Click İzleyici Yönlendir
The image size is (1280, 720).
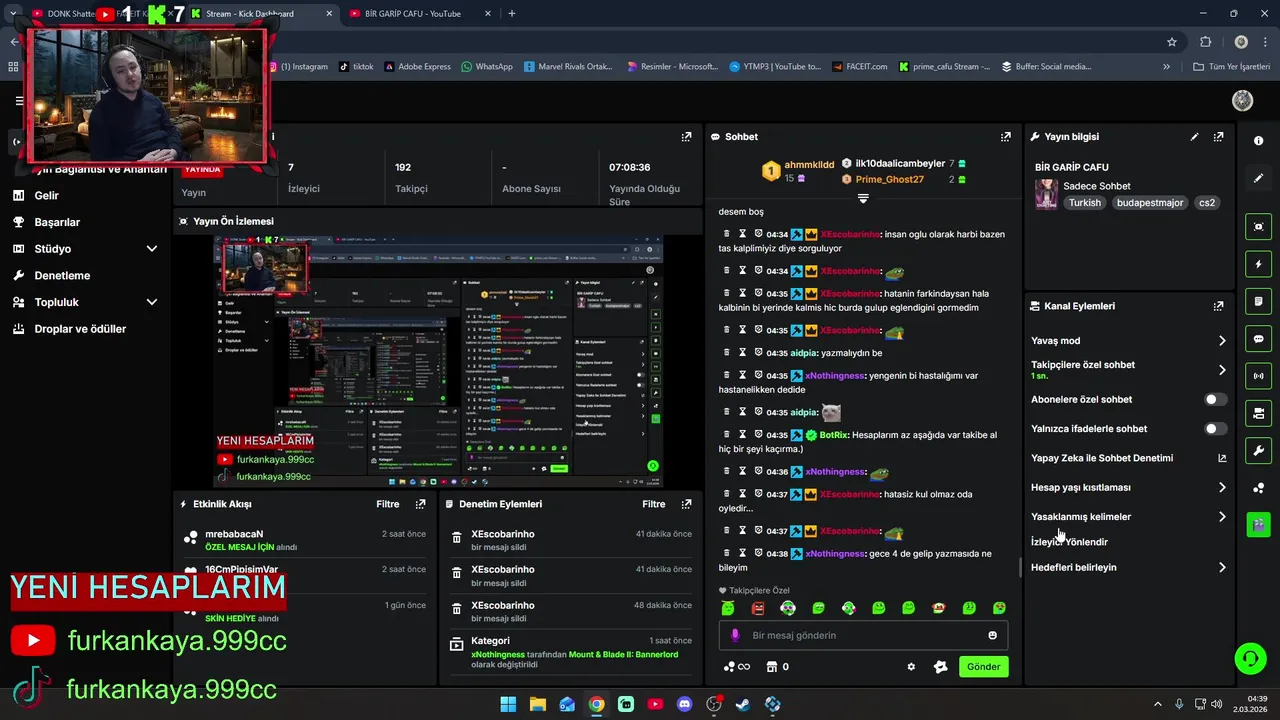pyautogui.click(x=1069, y=542)
